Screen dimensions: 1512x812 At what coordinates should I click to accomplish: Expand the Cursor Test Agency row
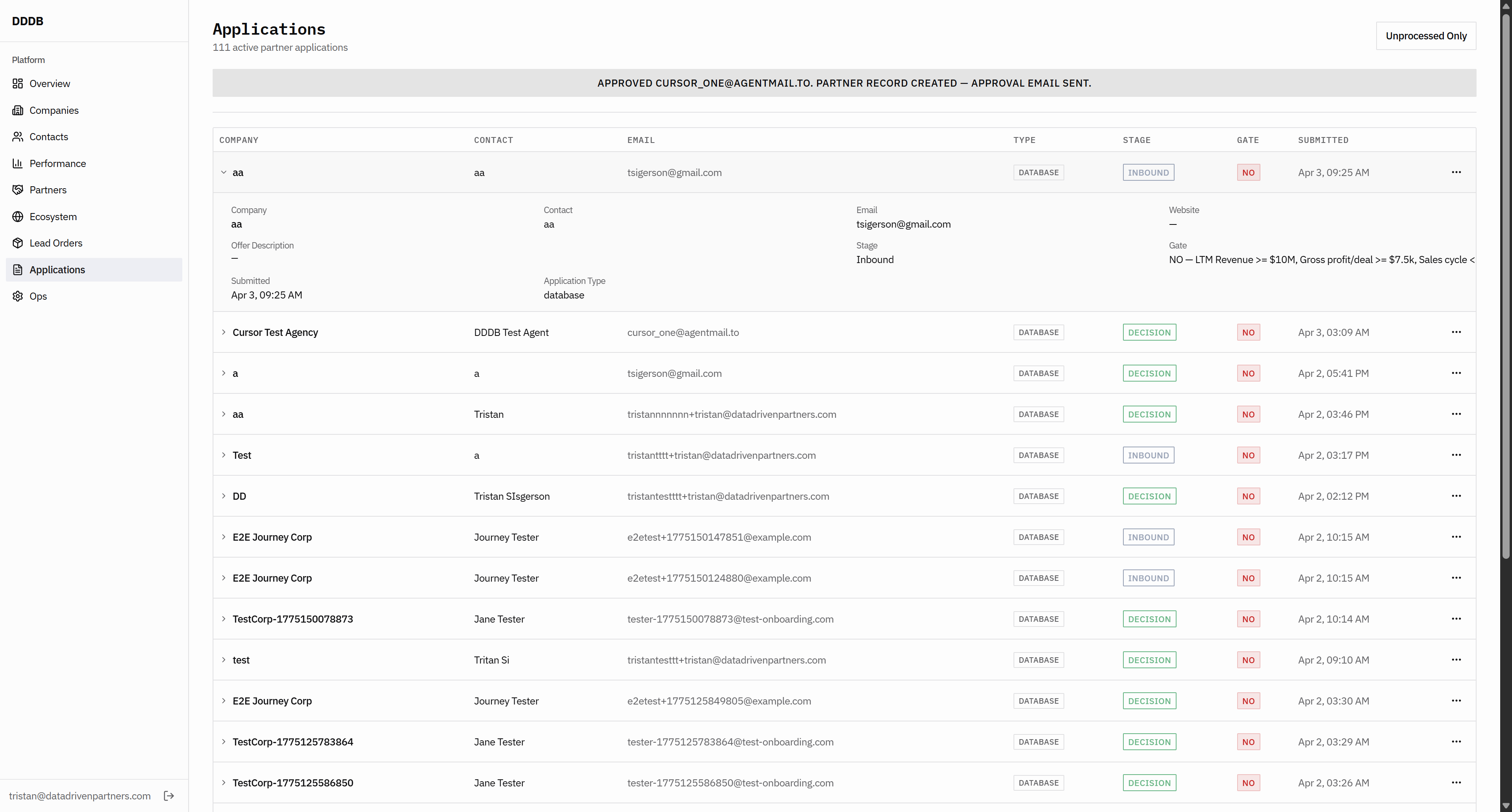[x=224, y=332]
